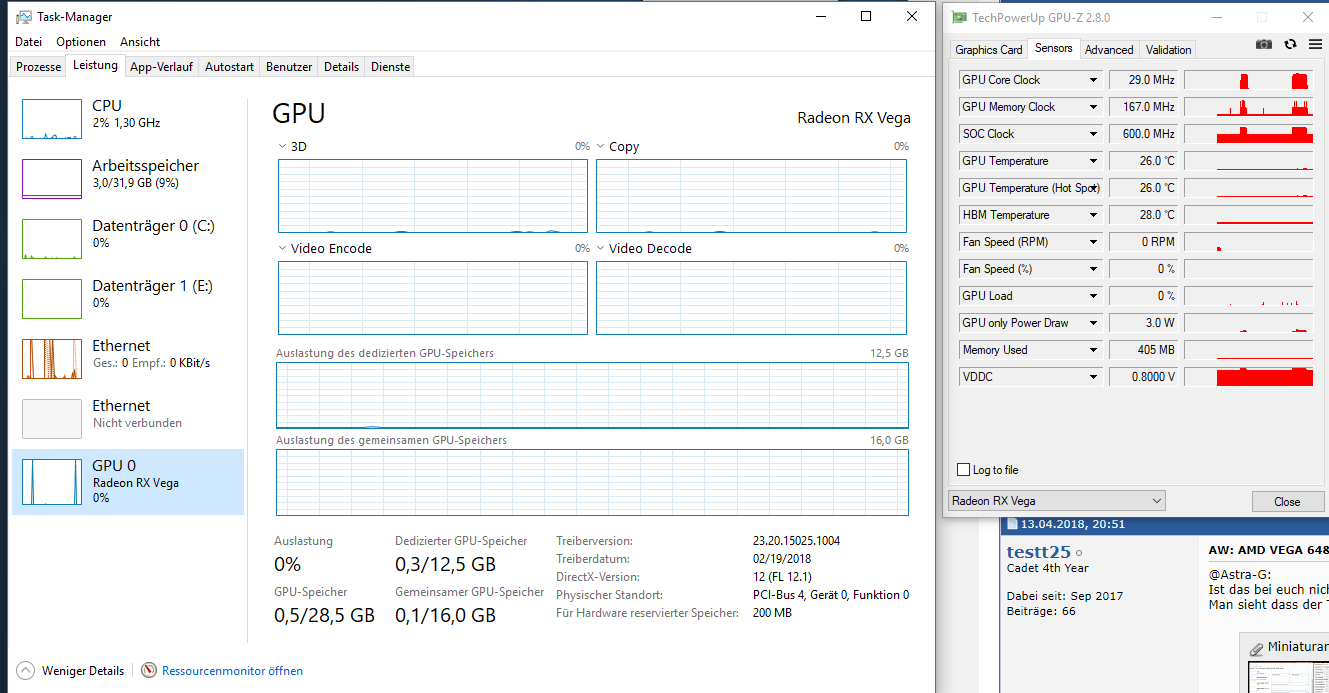Open the GPU Core Clock sensor dropdown
This screenshot has width=1329, height=693.
click(x=1093, y=80)
